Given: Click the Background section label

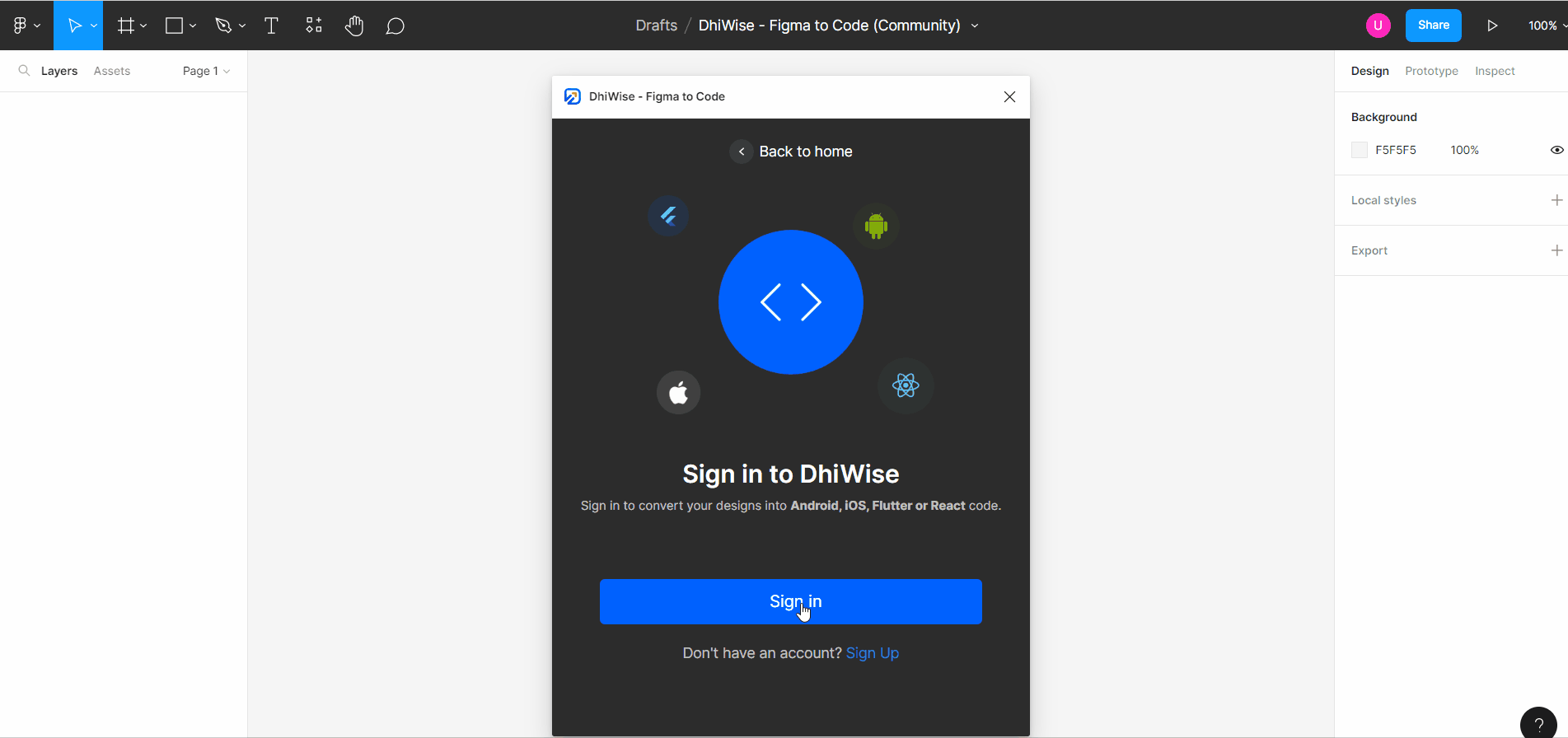Looking at the screenshot, I should coord(1384,117).
